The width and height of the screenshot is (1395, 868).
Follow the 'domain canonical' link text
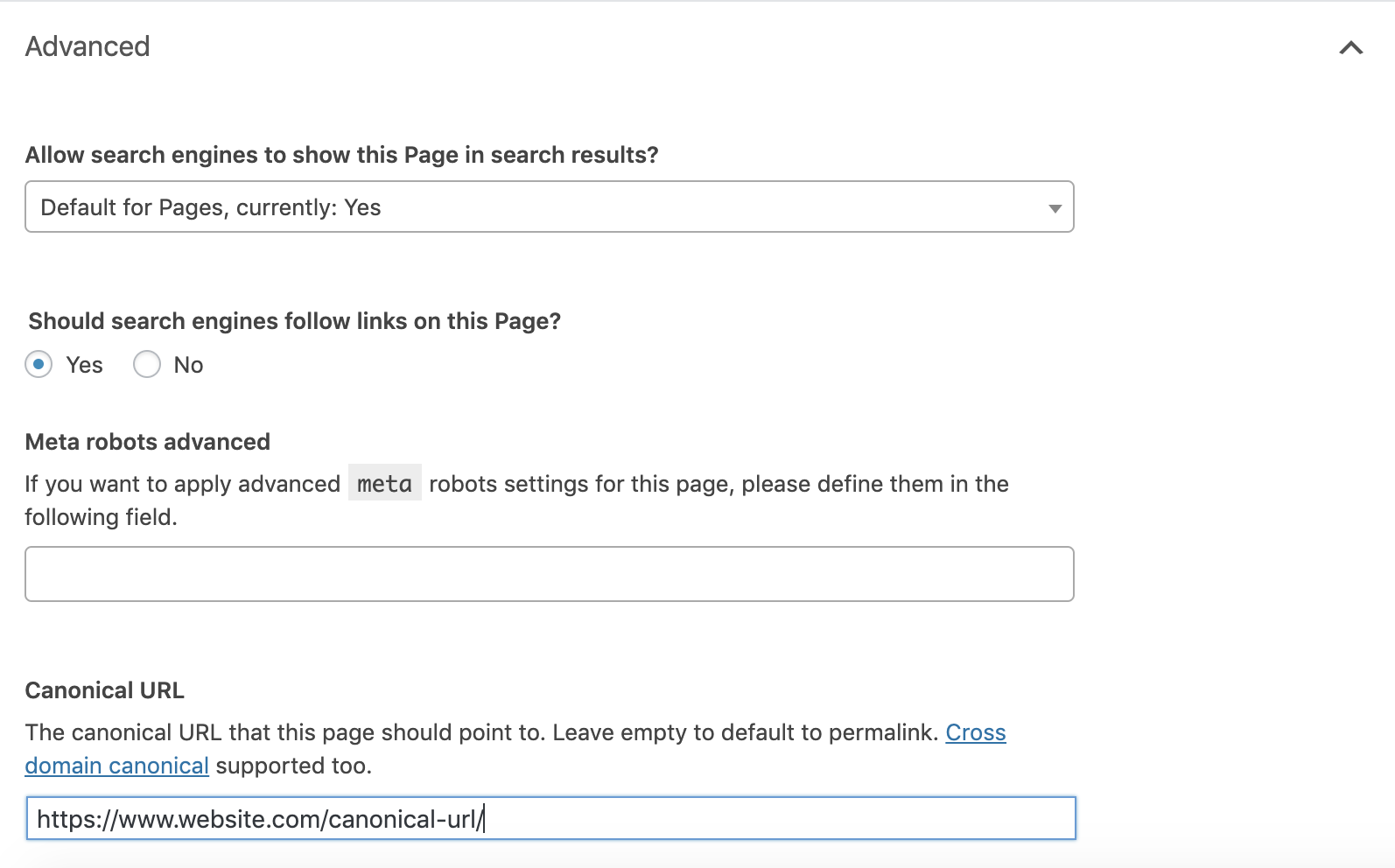(116, 766)
